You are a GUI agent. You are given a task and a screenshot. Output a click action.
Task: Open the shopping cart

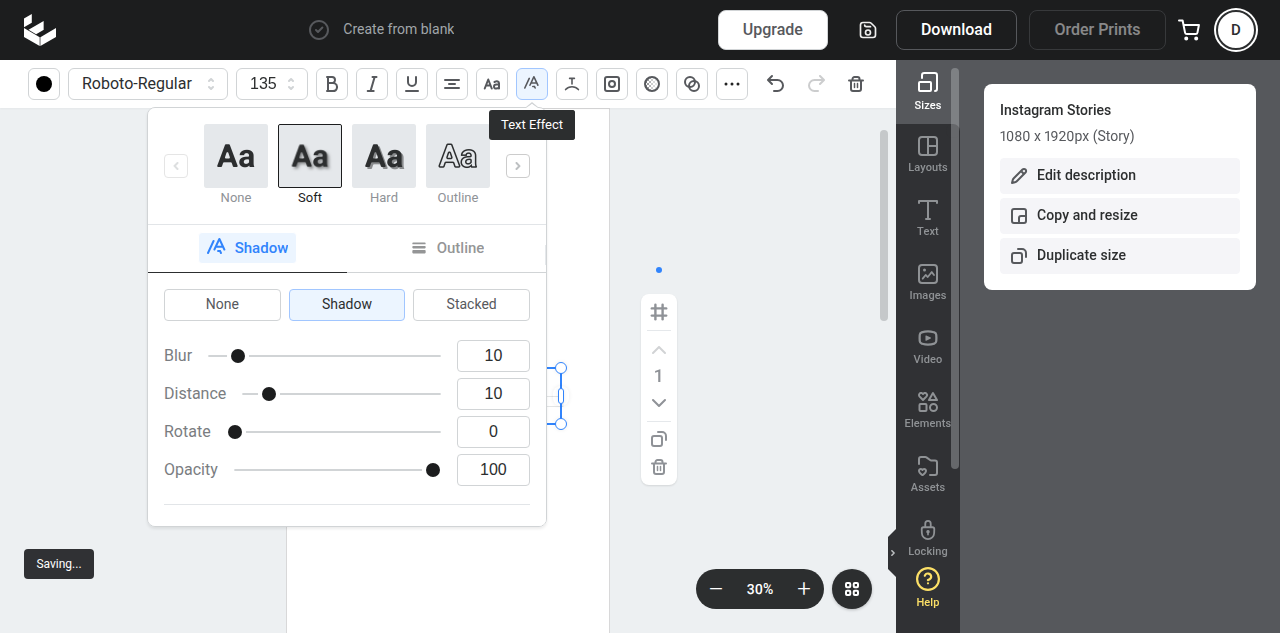tap(1190, 30)
